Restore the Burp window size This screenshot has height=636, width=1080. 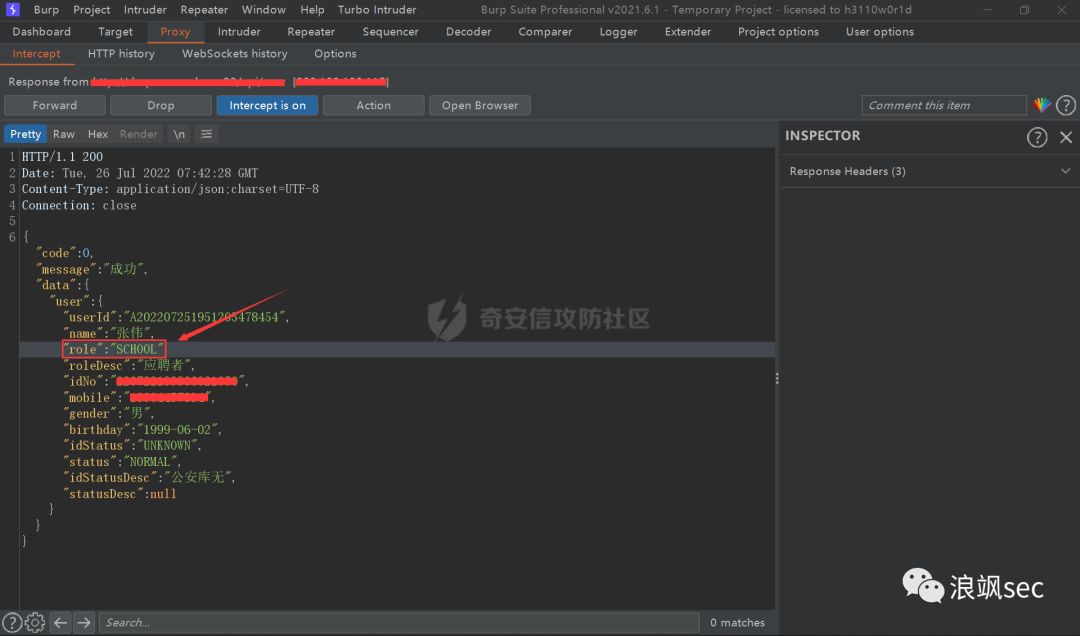tap(1024, 10)
